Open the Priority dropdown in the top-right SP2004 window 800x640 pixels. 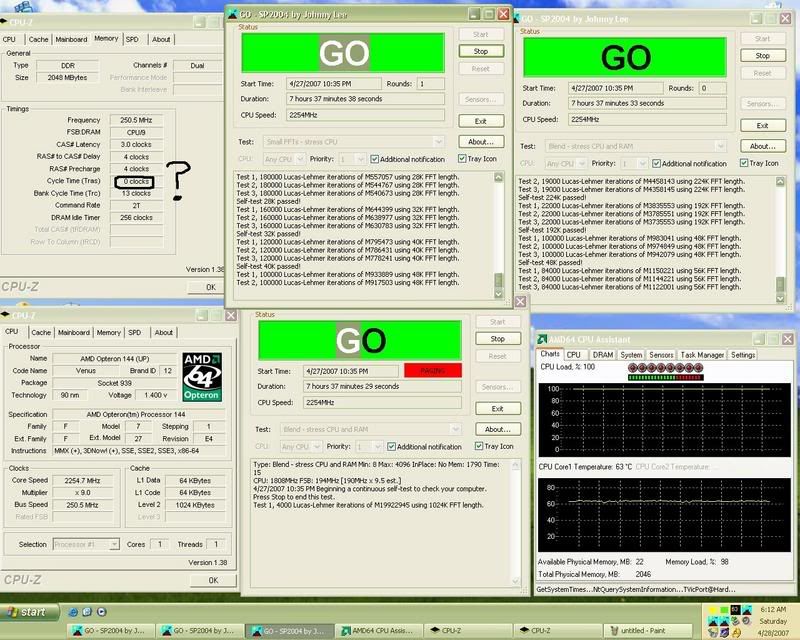click(x=633, y=163)
